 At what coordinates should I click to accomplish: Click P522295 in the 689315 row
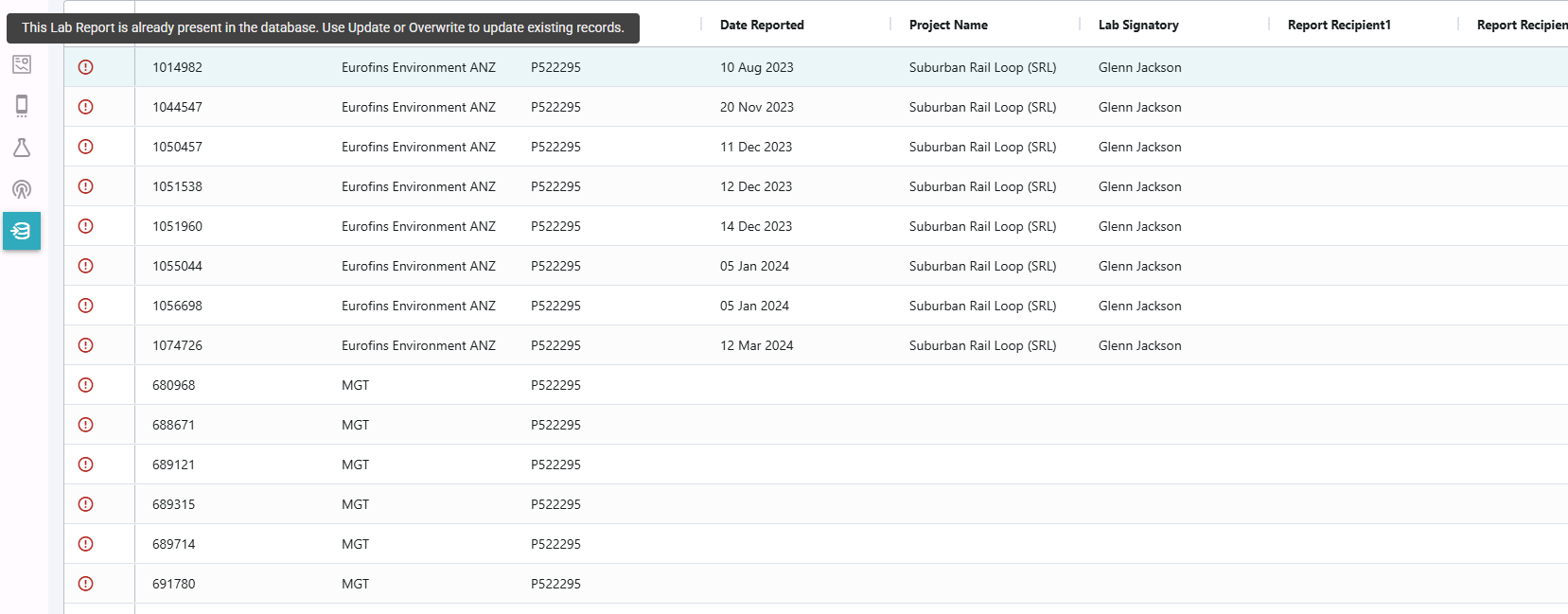555,504
